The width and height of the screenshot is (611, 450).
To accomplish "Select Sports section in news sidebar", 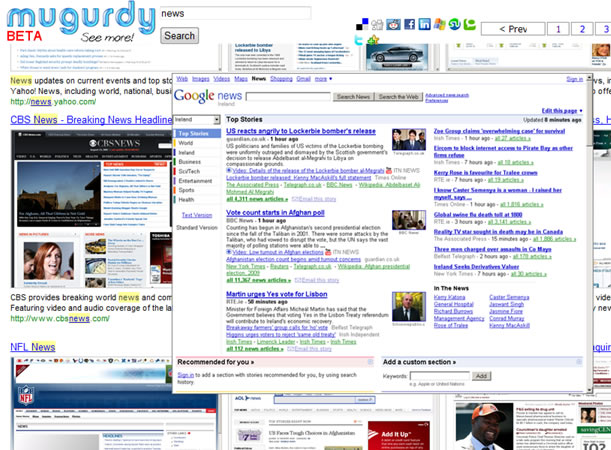I will 186,190.
